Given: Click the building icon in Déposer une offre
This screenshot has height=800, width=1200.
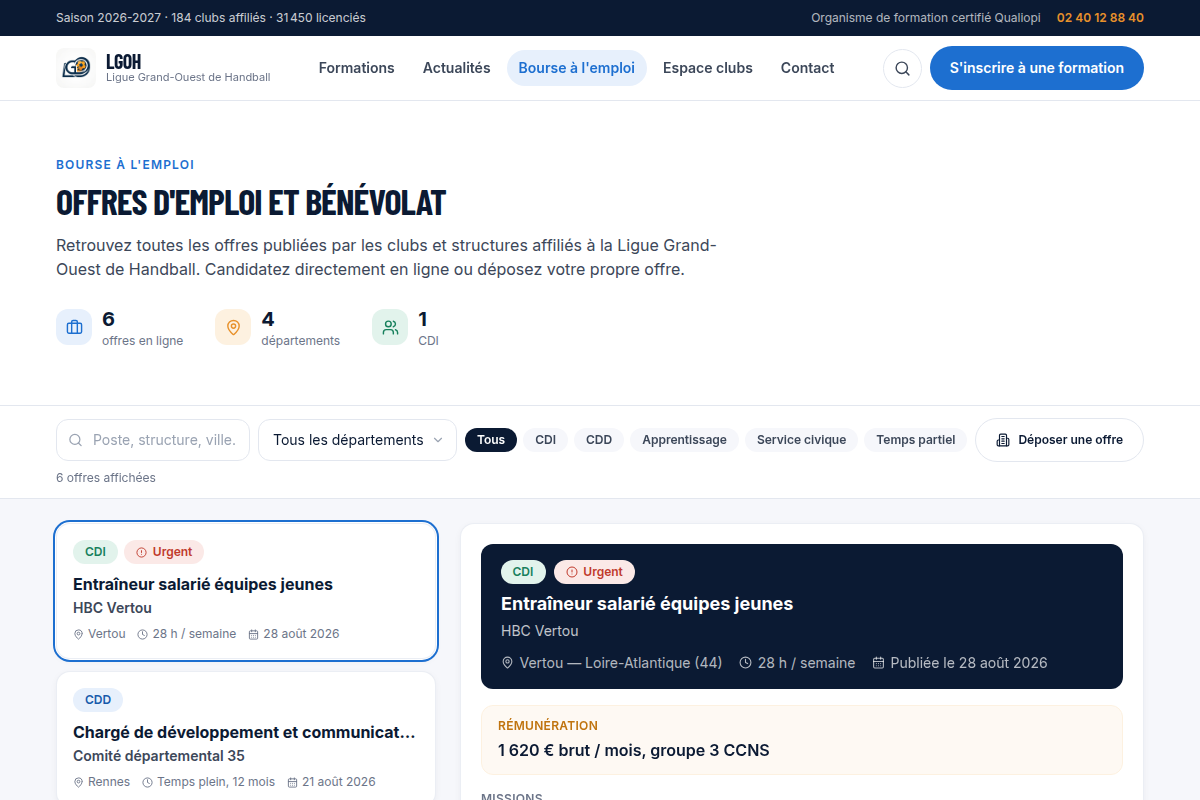Looking at the screenshot, I should click(x=1003, y=440).
